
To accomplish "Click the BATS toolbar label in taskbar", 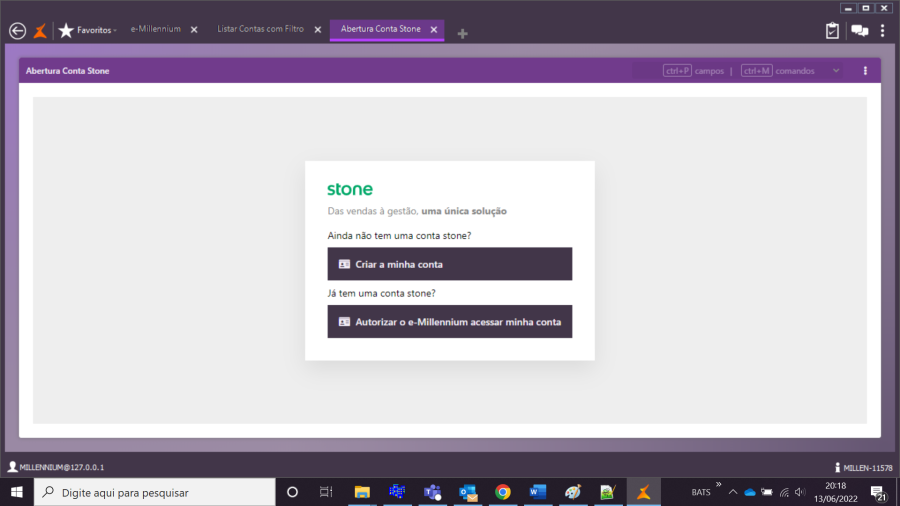I will 700,492.
